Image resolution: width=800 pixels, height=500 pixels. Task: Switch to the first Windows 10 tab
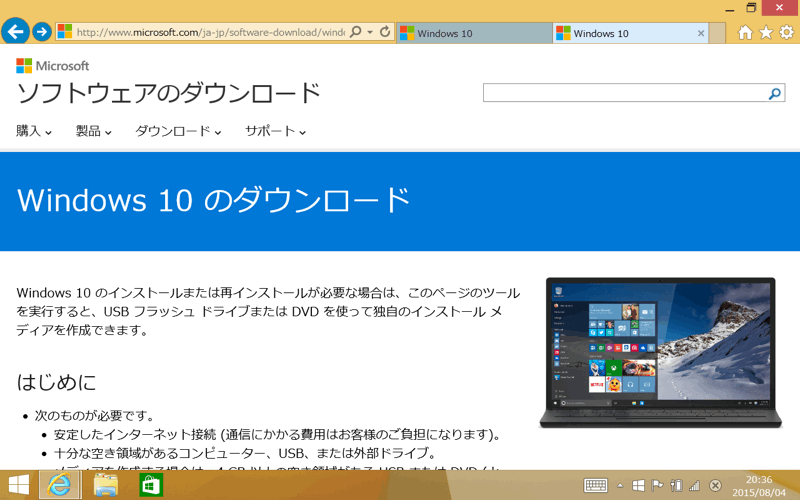[x=470, y=33]
